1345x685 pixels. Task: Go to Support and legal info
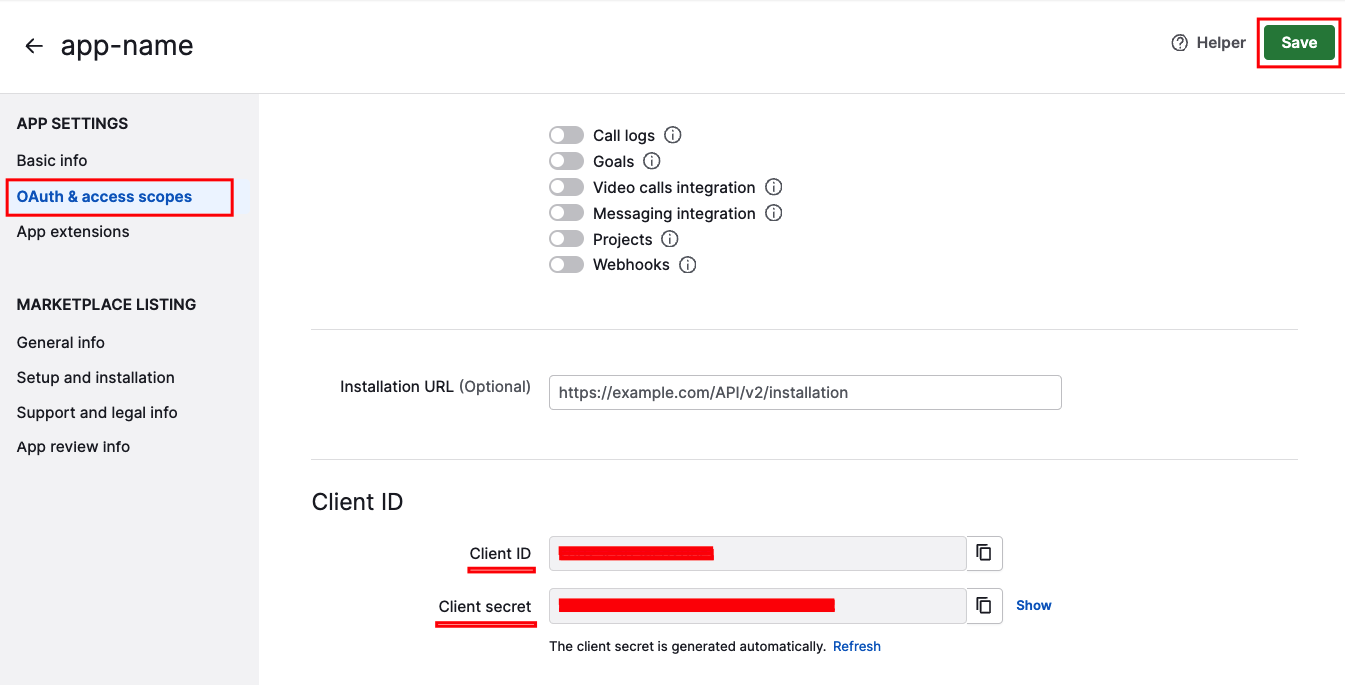96,412
